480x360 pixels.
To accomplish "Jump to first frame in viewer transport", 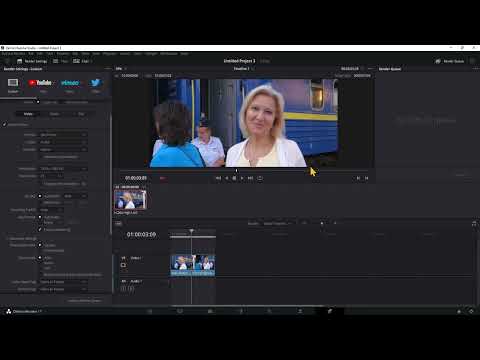I will tap(218, 178).
